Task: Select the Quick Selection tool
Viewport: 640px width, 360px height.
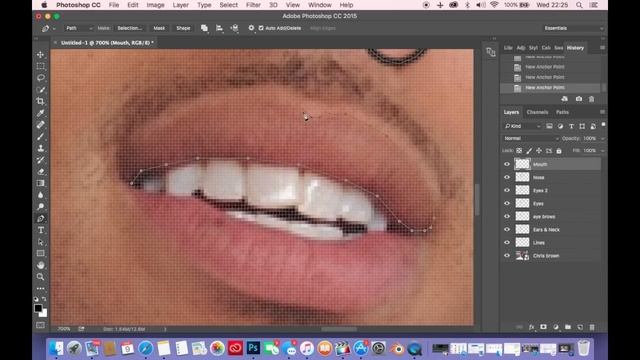Action: click(x=40, y=90)
